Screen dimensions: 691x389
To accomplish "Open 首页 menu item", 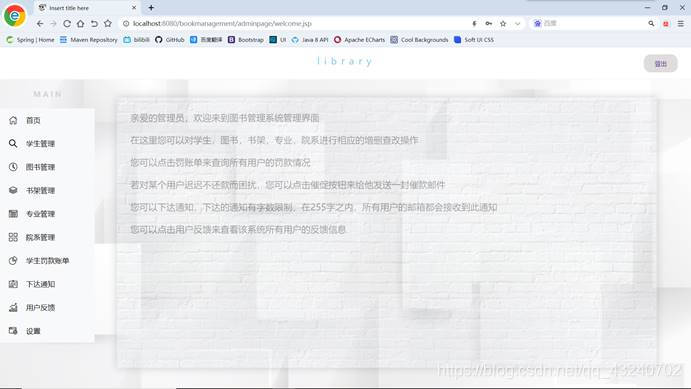I will (x=47, y=120).
